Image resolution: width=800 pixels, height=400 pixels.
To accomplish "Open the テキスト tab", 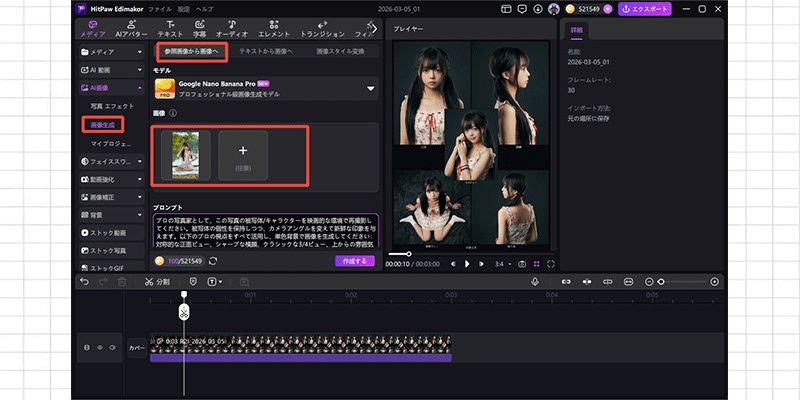I will pos(170,29).
